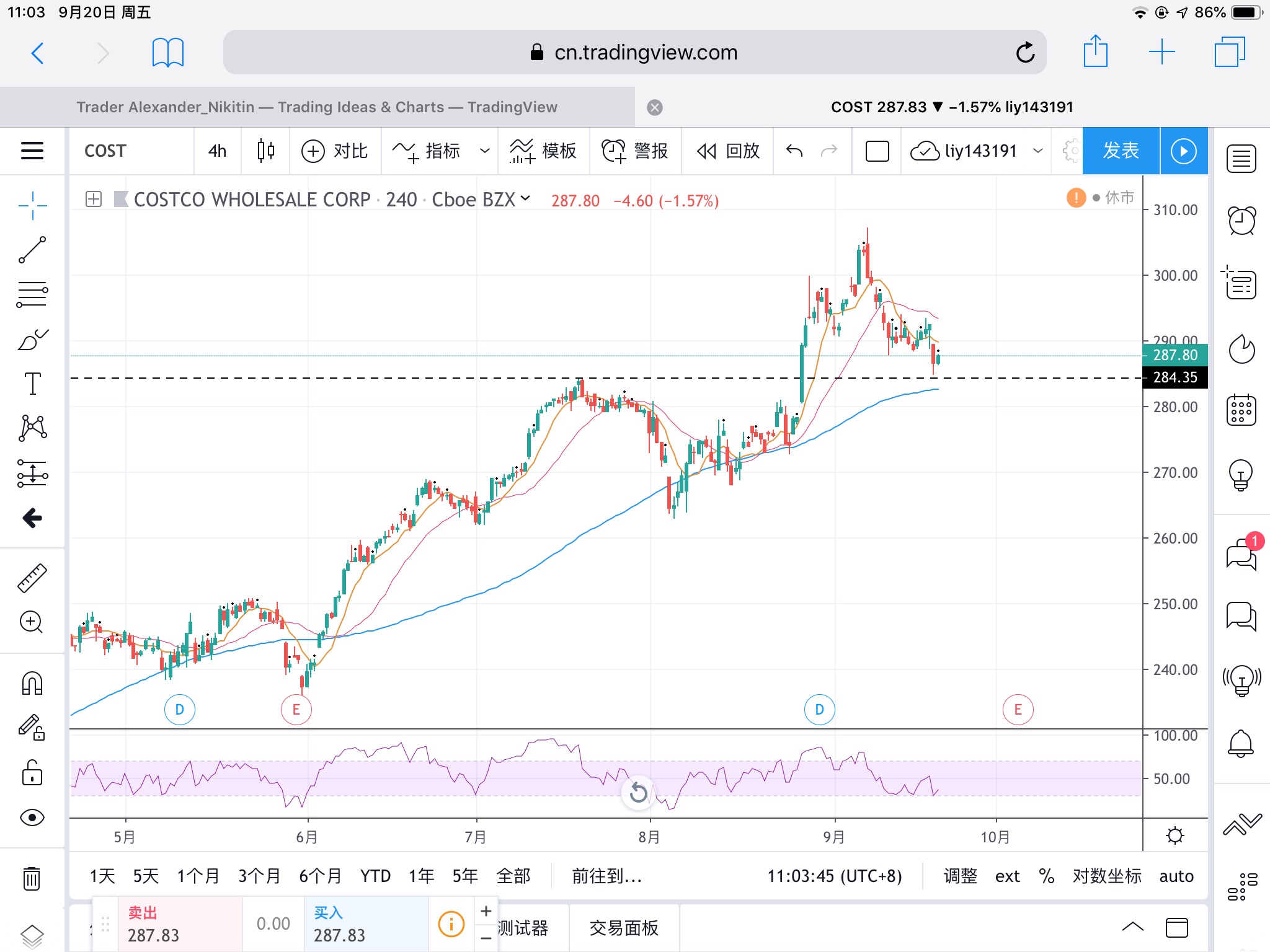Undo the last chart action
This screenshot has width=1270, height=952.
tap(794, 151)
